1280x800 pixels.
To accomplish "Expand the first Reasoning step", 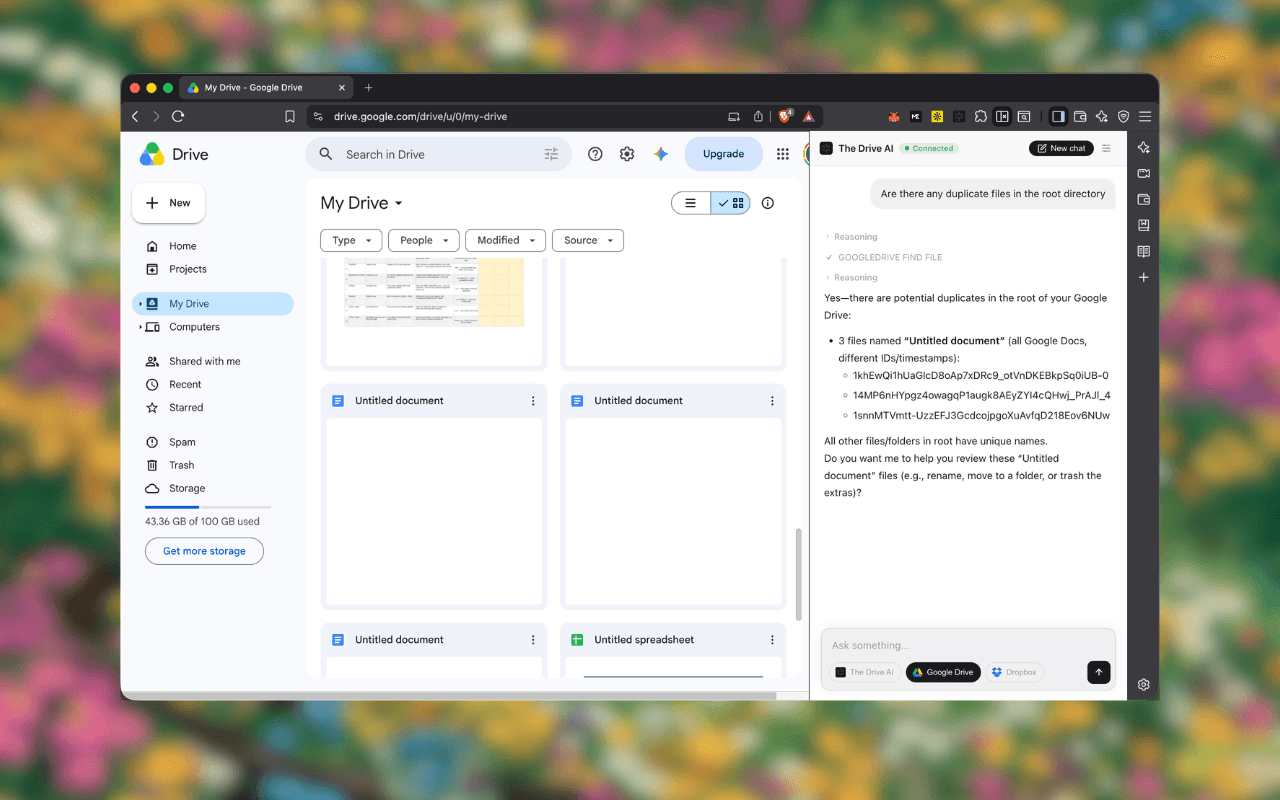I will (851, 237).
